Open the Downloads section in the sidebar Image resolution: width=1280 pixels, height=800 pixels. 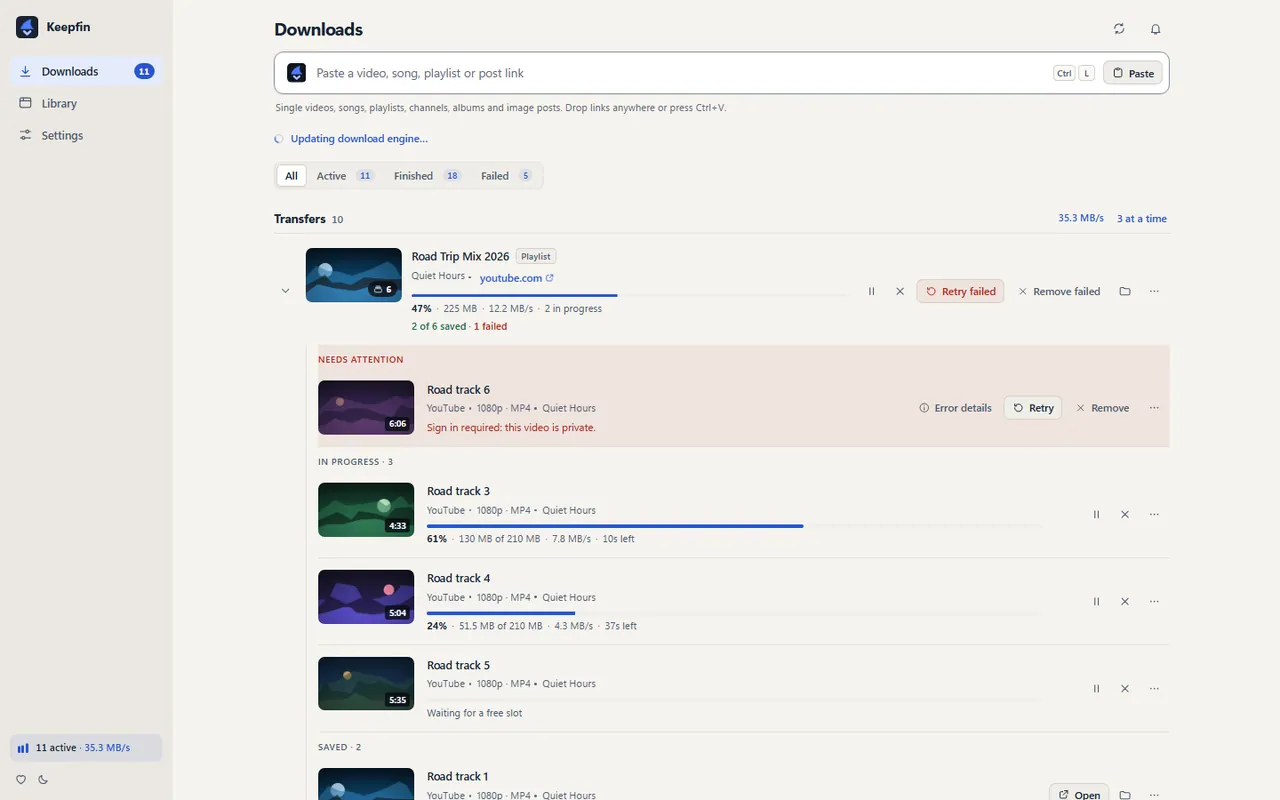tap(86, 71)
